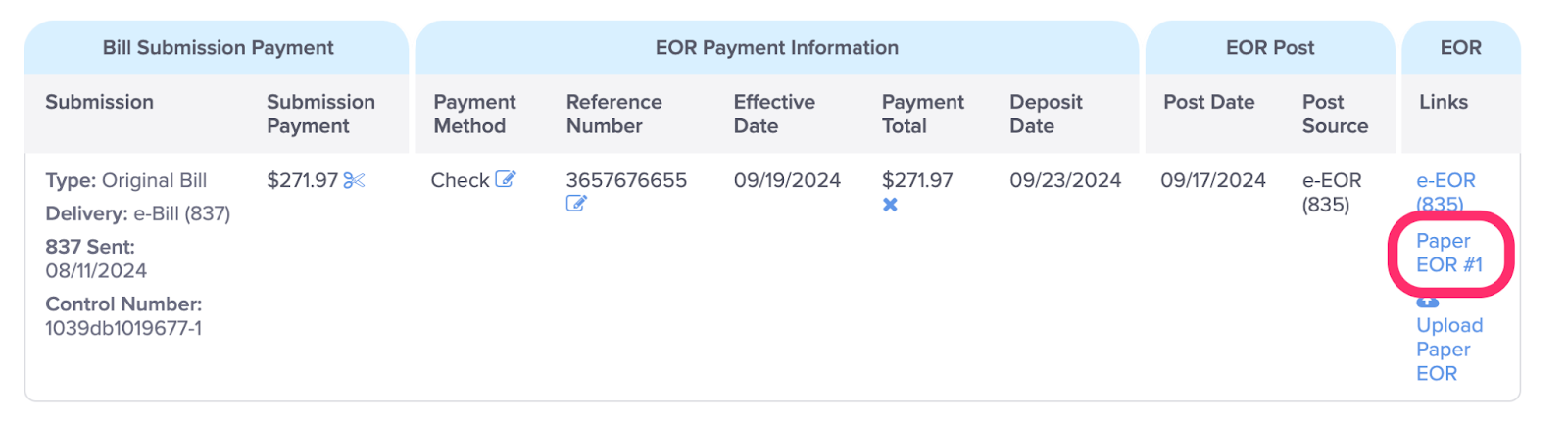
Task: Open the Paper EOR #1 link
Action: point(1449,253)
